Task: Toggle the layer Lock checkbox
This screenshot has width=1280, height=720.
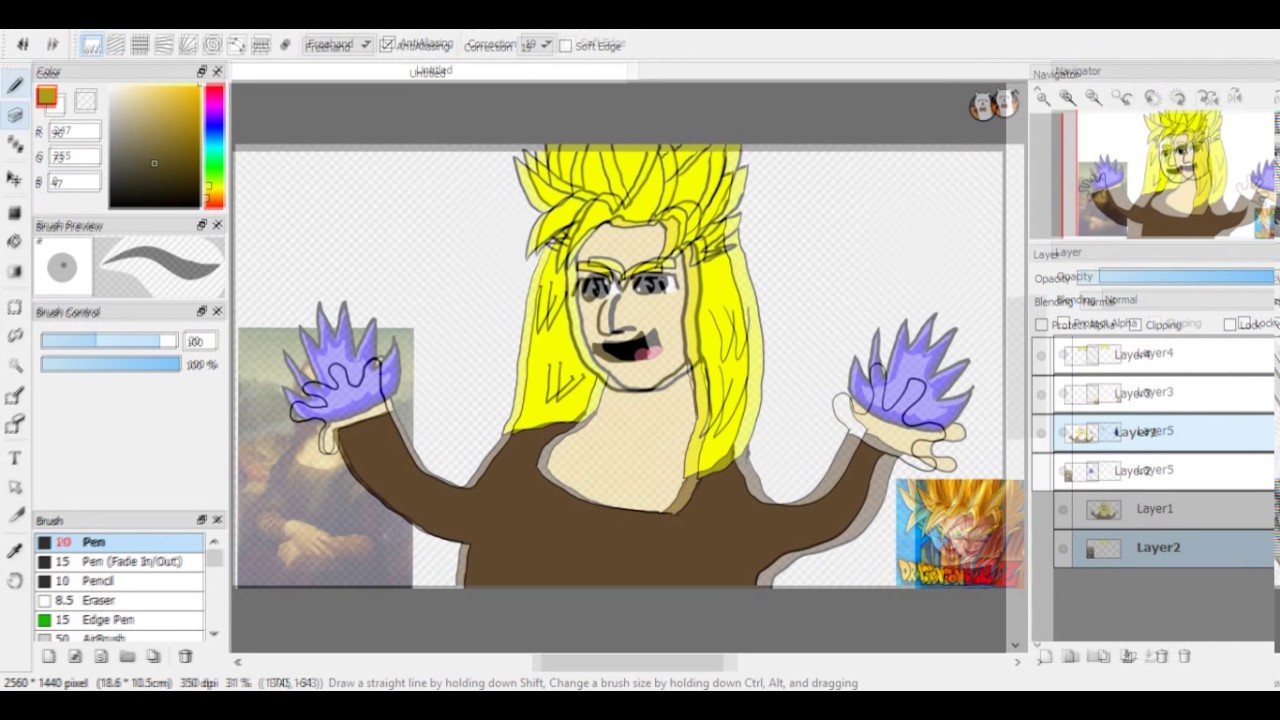Action: tap(1230, 325)
